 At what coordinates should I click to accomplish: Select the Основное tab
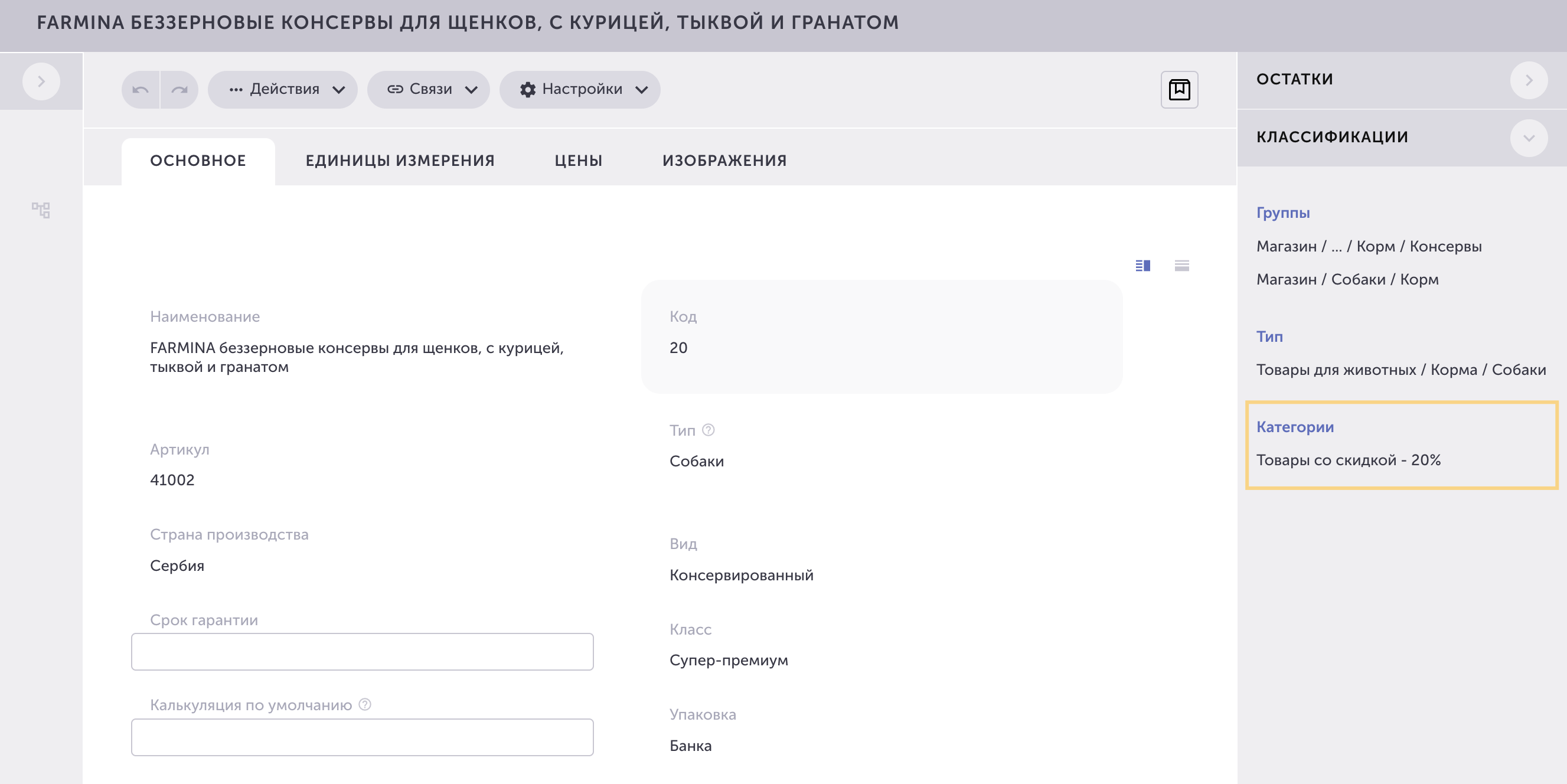tap(198, 161)
